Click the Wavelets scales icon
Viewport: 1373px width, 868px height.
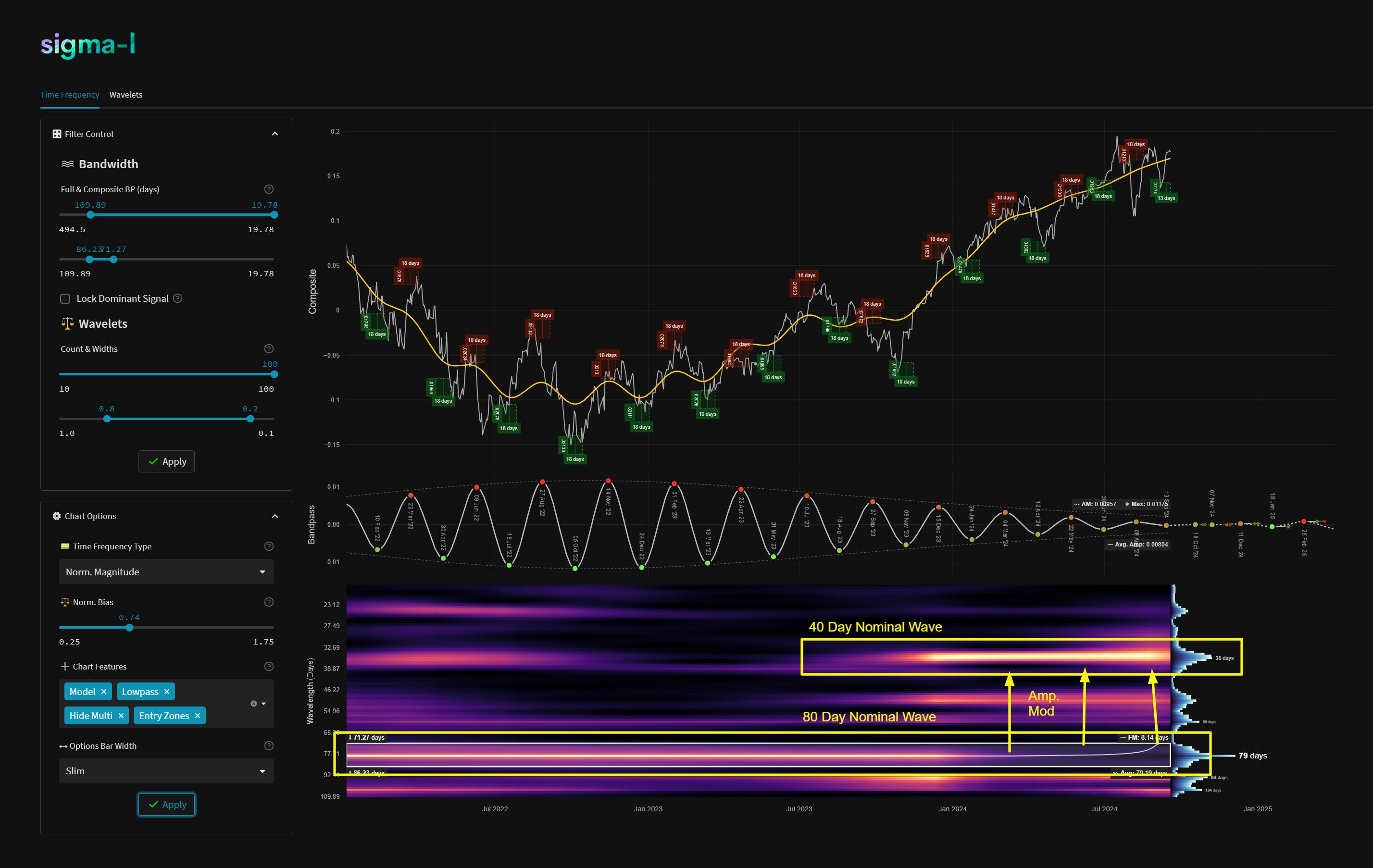coord(67,324)
